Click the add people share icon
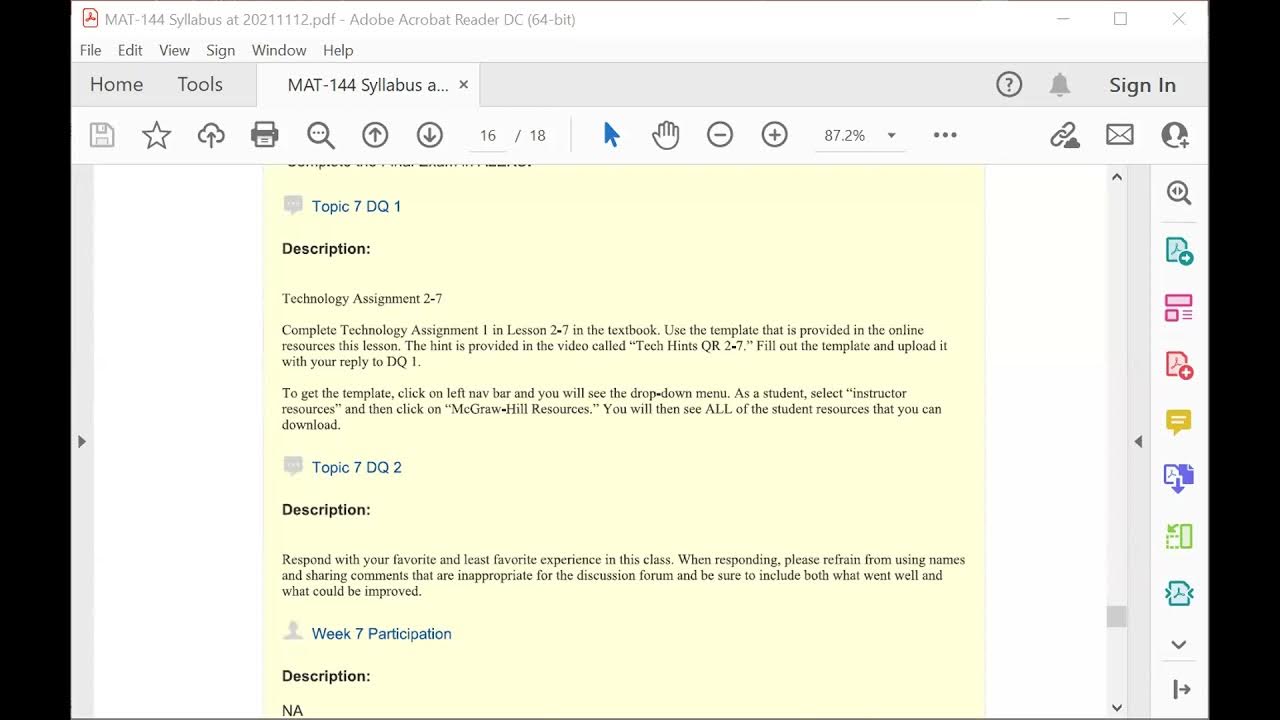The image size is (1280, 720). (x=1175, y=135)
